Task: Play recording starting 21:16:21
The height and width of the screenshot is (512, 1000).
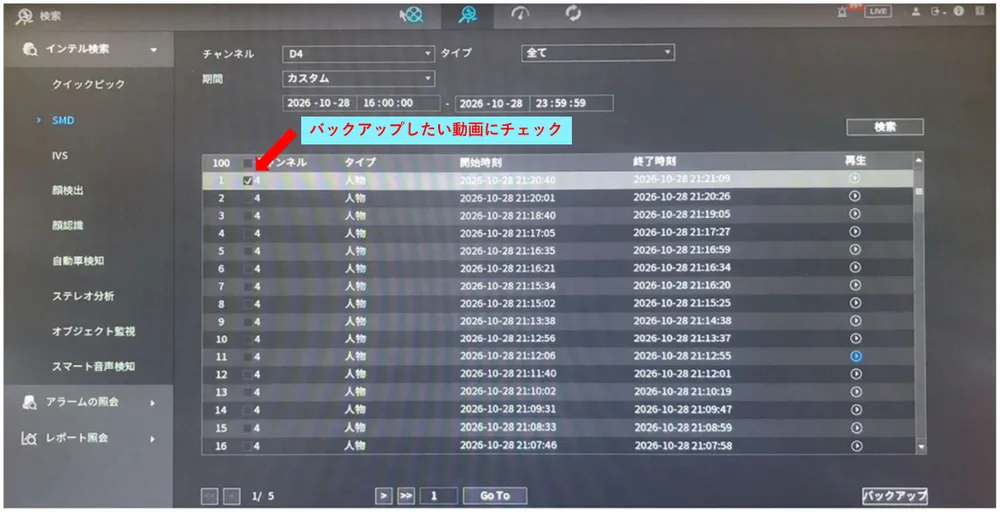Action: click(x=855, y=268)
